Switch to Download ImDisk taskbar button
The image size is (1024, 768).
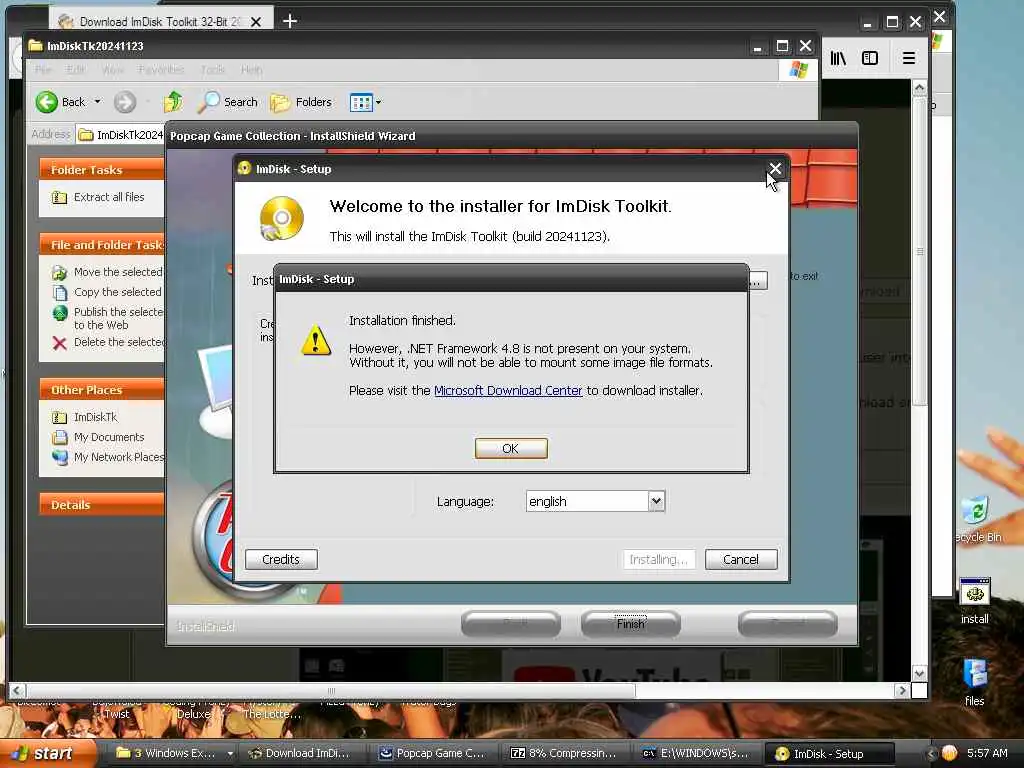click(306, 754)
